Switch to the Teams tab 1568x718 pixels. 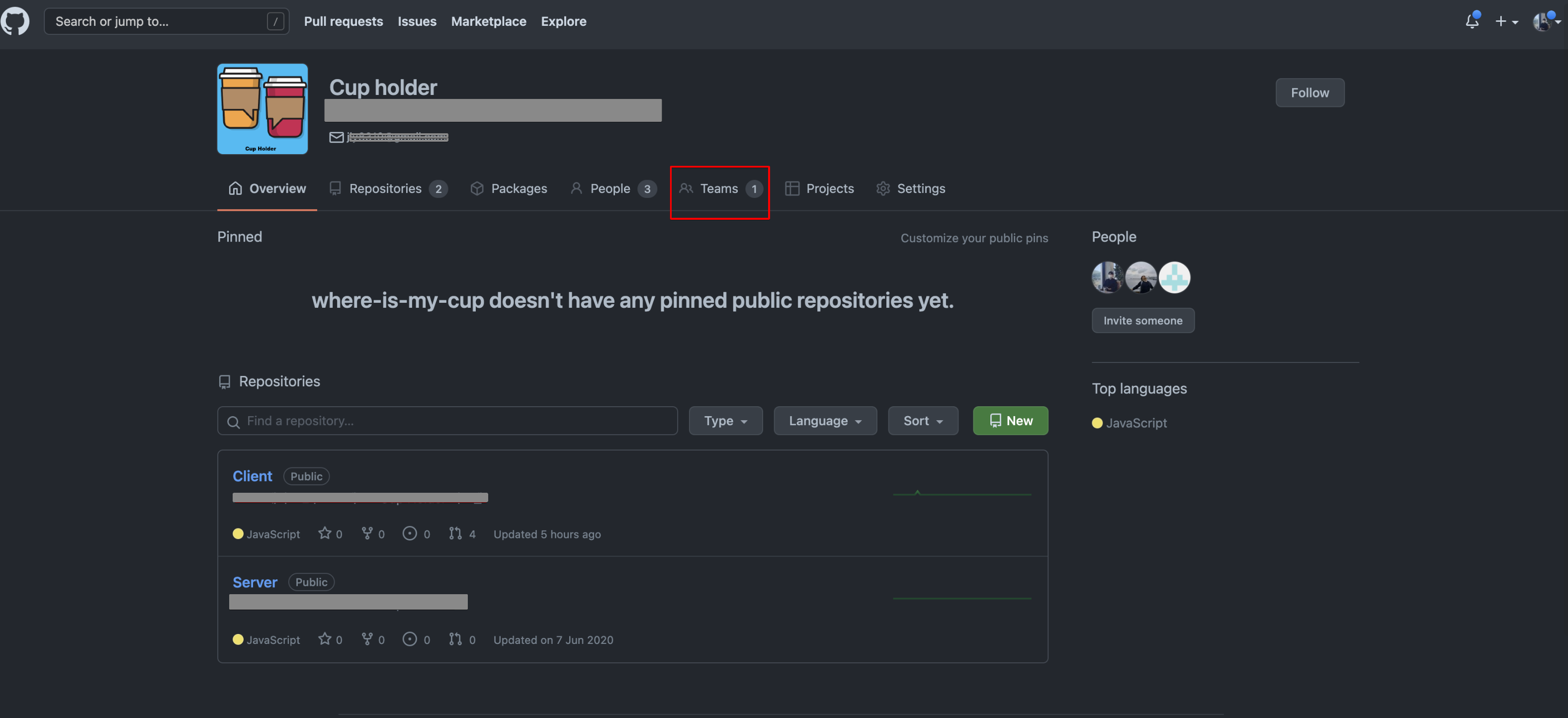pyautogui.click(x=719, y=189)
